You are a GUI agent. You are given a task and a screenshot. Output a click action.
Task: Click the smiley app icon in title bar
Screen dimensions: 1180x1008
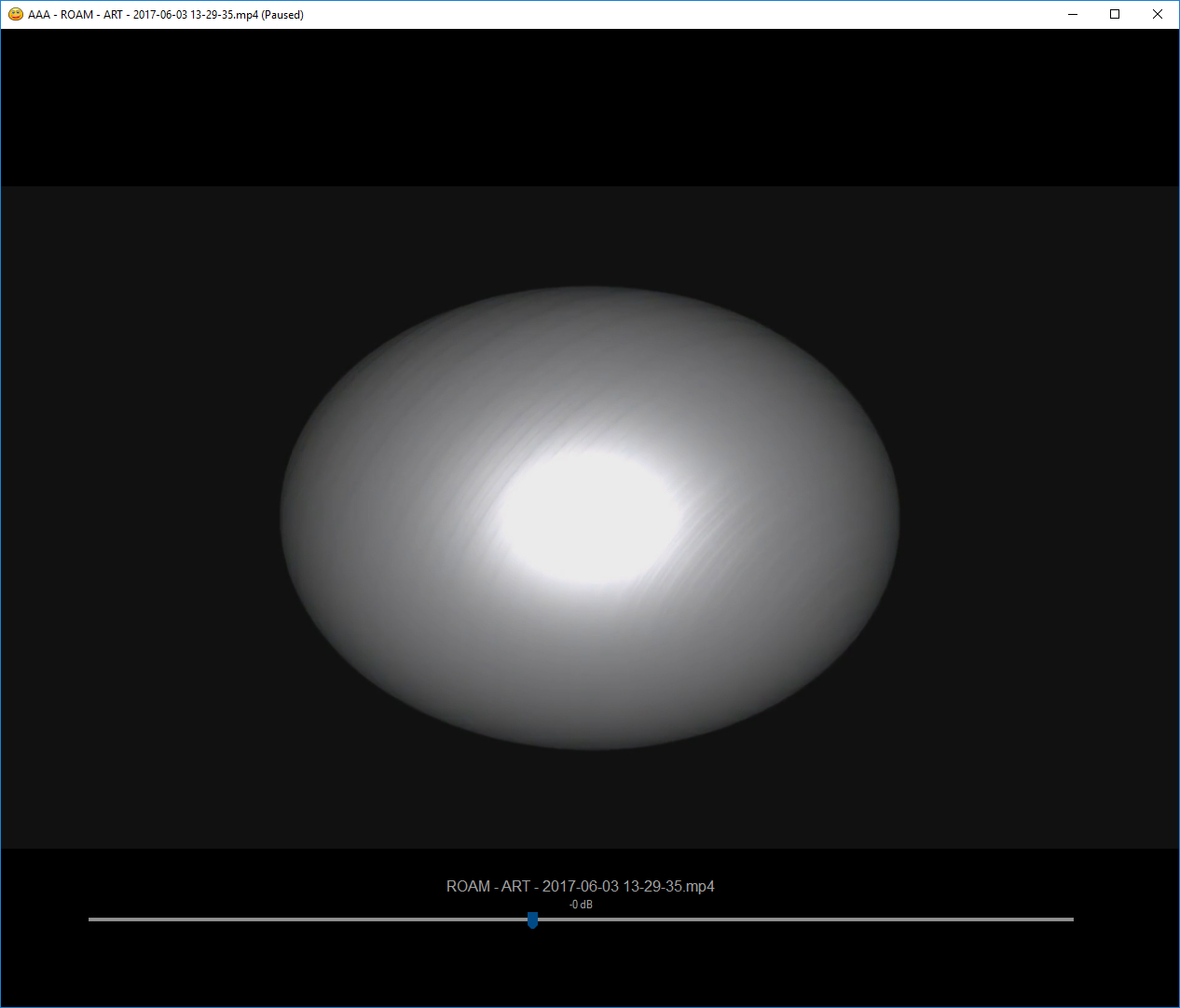point(16,14)
